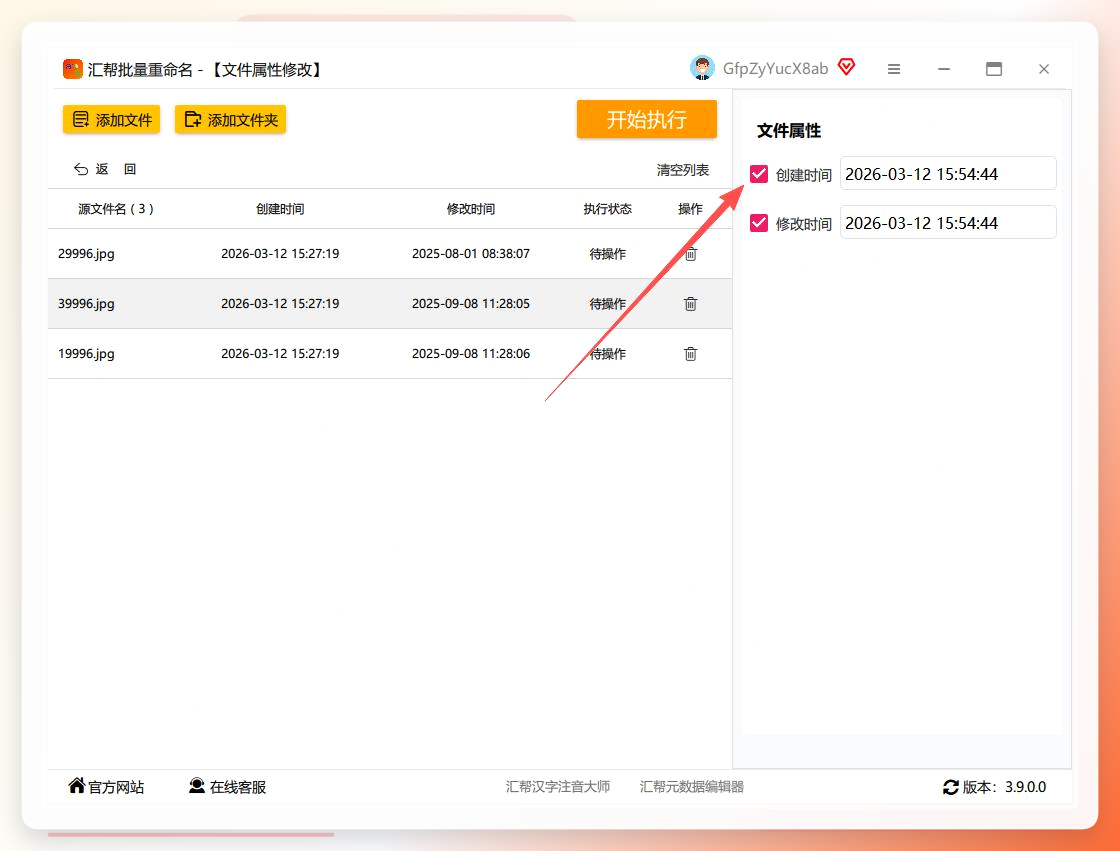Screen dimensions: 1120x851
Task: Click modified time 2025-09-08 11:28:06
Action: tap(471, 354)
